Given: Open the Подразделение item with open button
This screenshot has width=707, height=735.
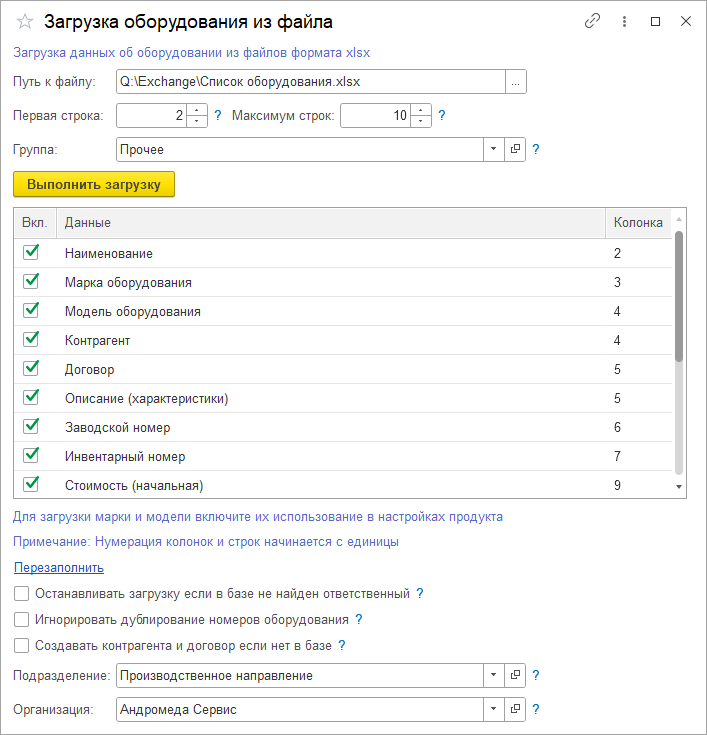Looking at the screenshot, I should click(516, 675).
